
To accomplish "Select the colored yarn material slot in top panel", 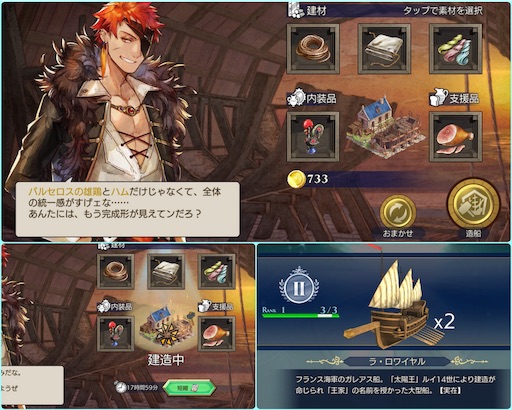I will pos(455,49).
